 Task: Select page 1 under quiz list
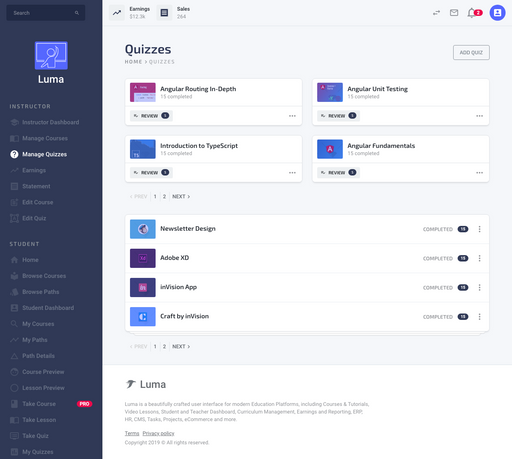[x=155, y=346]
